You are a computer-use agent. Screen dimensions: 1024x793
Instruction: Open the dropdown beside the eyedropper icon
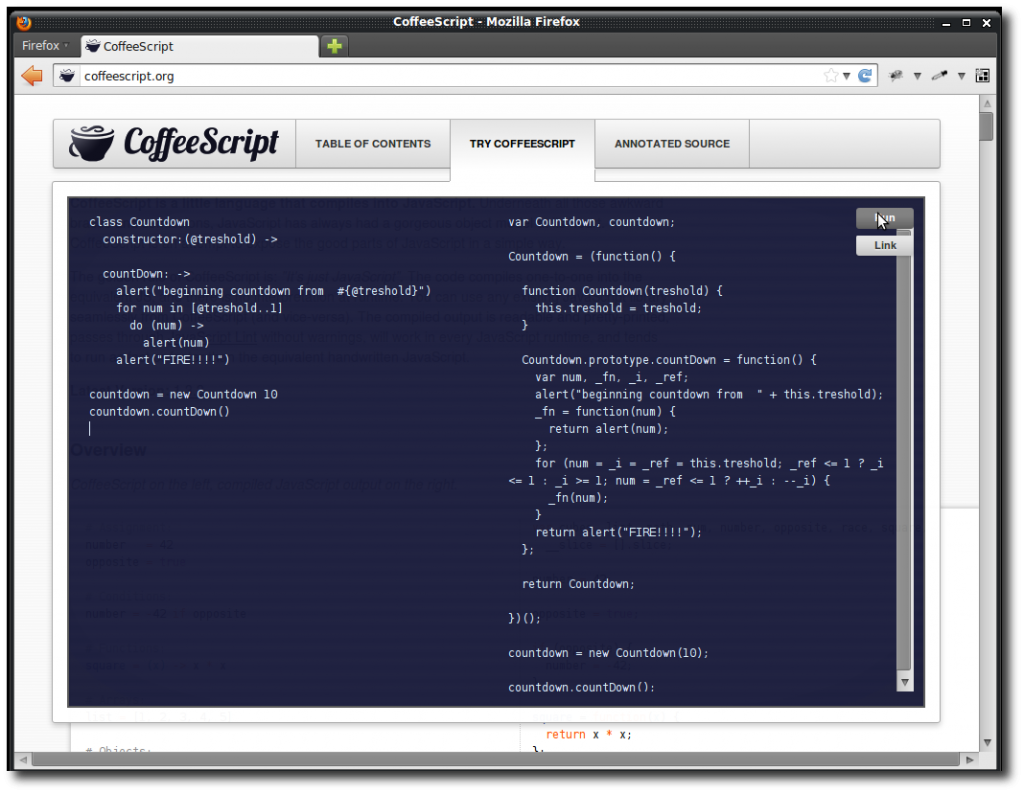coord(961,75)
